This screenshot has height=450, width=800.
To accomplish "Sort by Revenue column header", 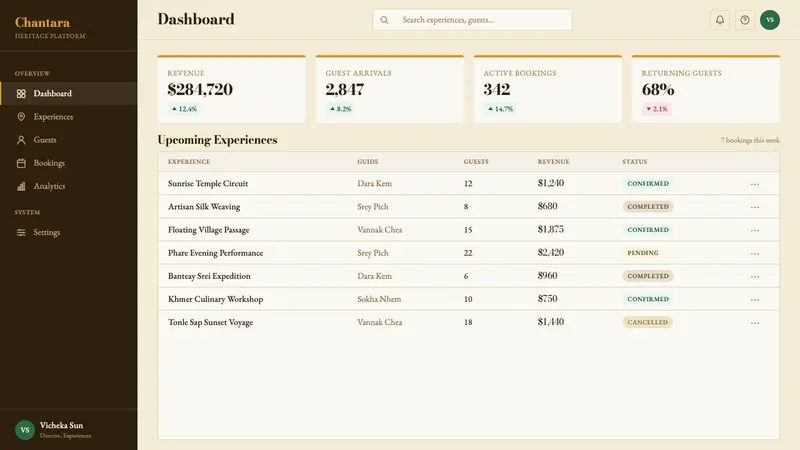I will pyautogui.click(x=554, y=161).
